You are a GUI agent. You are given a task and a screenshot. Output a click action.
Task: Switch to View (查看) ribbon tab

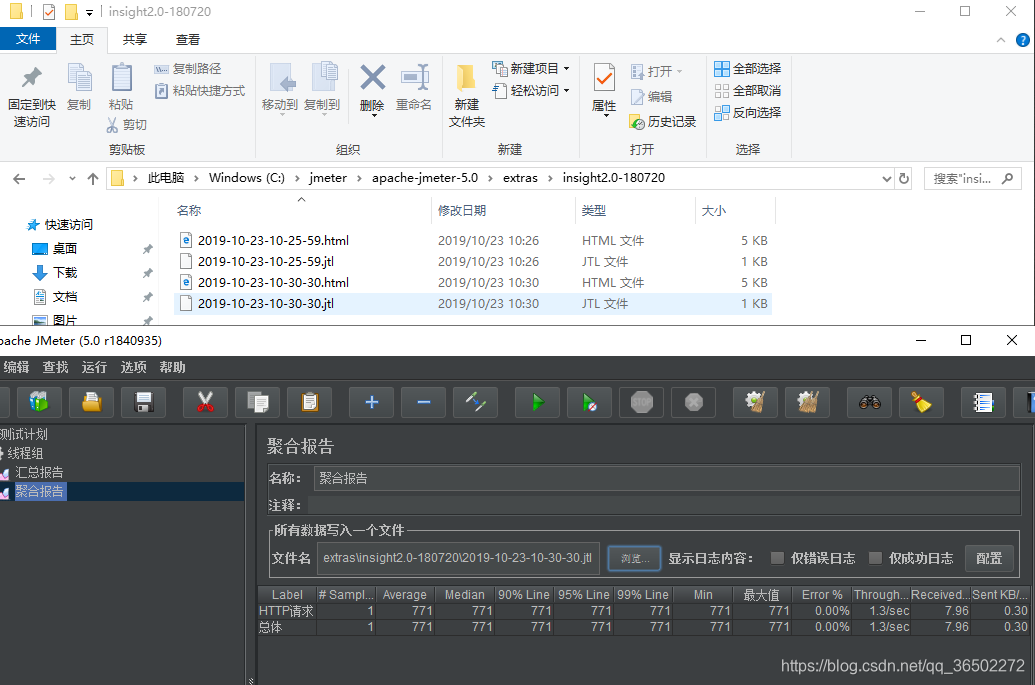tap(187, 40)
